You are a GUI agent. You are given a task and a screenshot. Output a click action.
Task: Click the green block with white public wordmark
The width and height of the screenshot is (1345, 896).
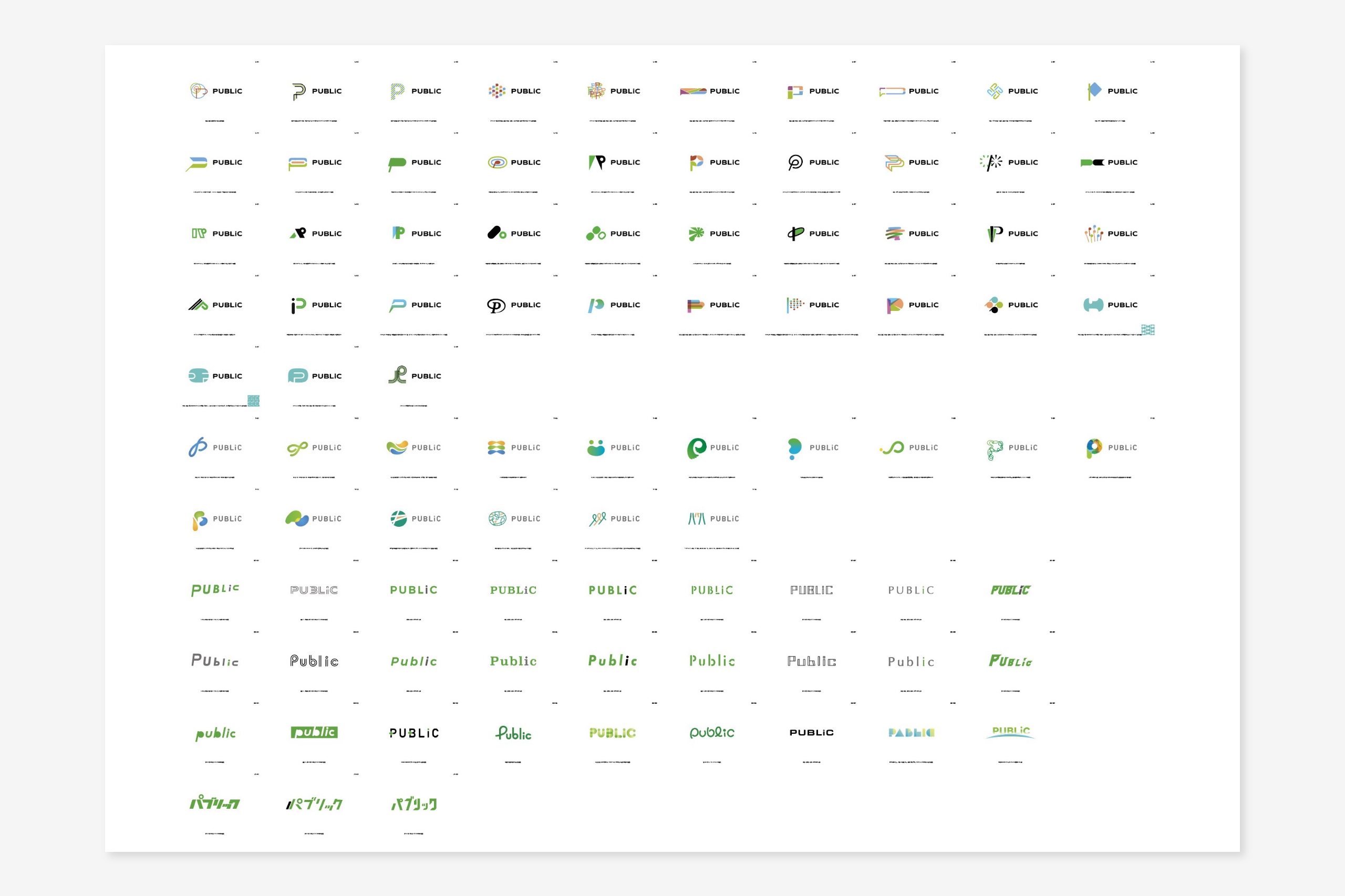point(314,733)
